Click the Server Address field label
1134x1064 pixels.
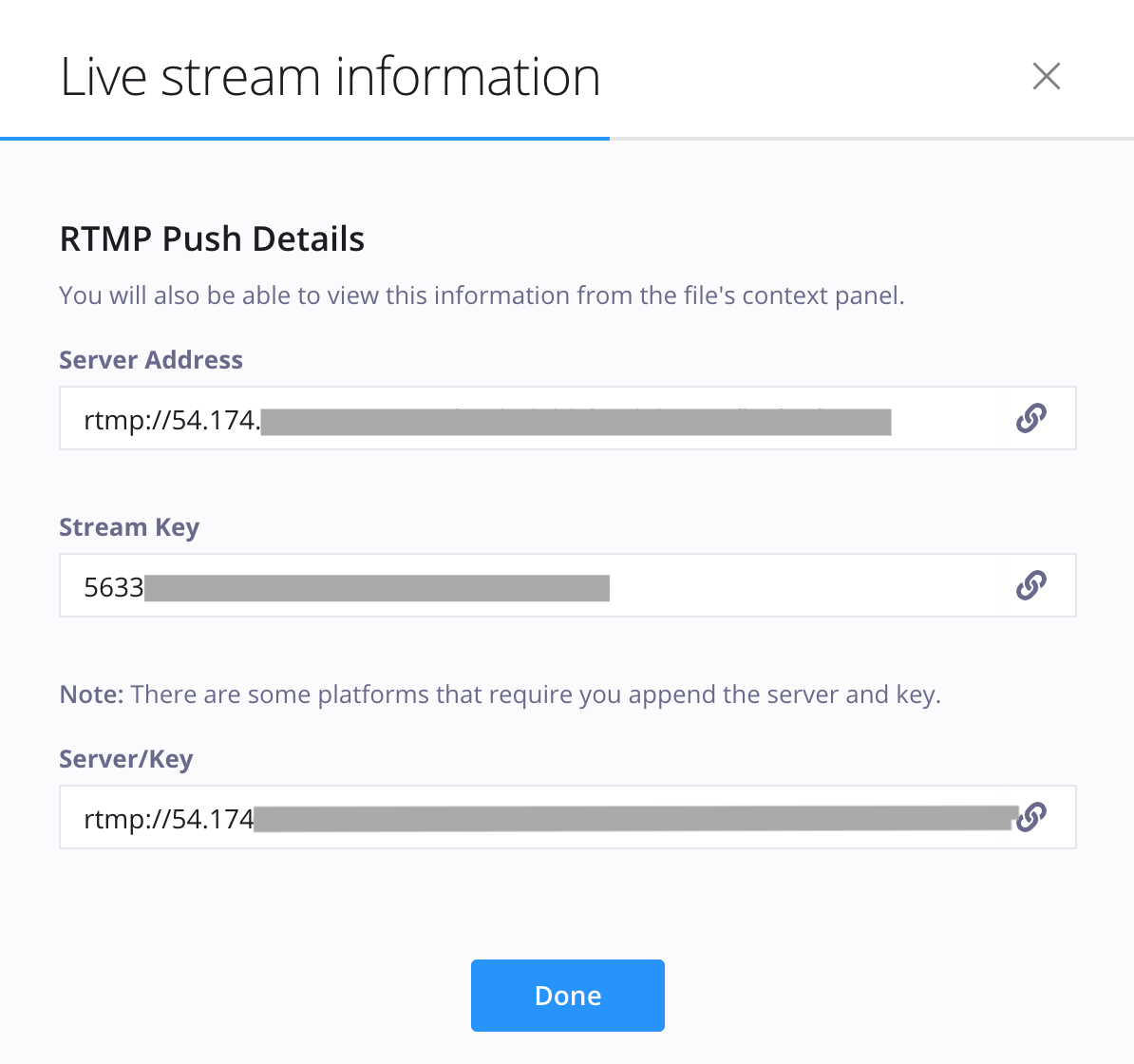[x=150, y=359]
